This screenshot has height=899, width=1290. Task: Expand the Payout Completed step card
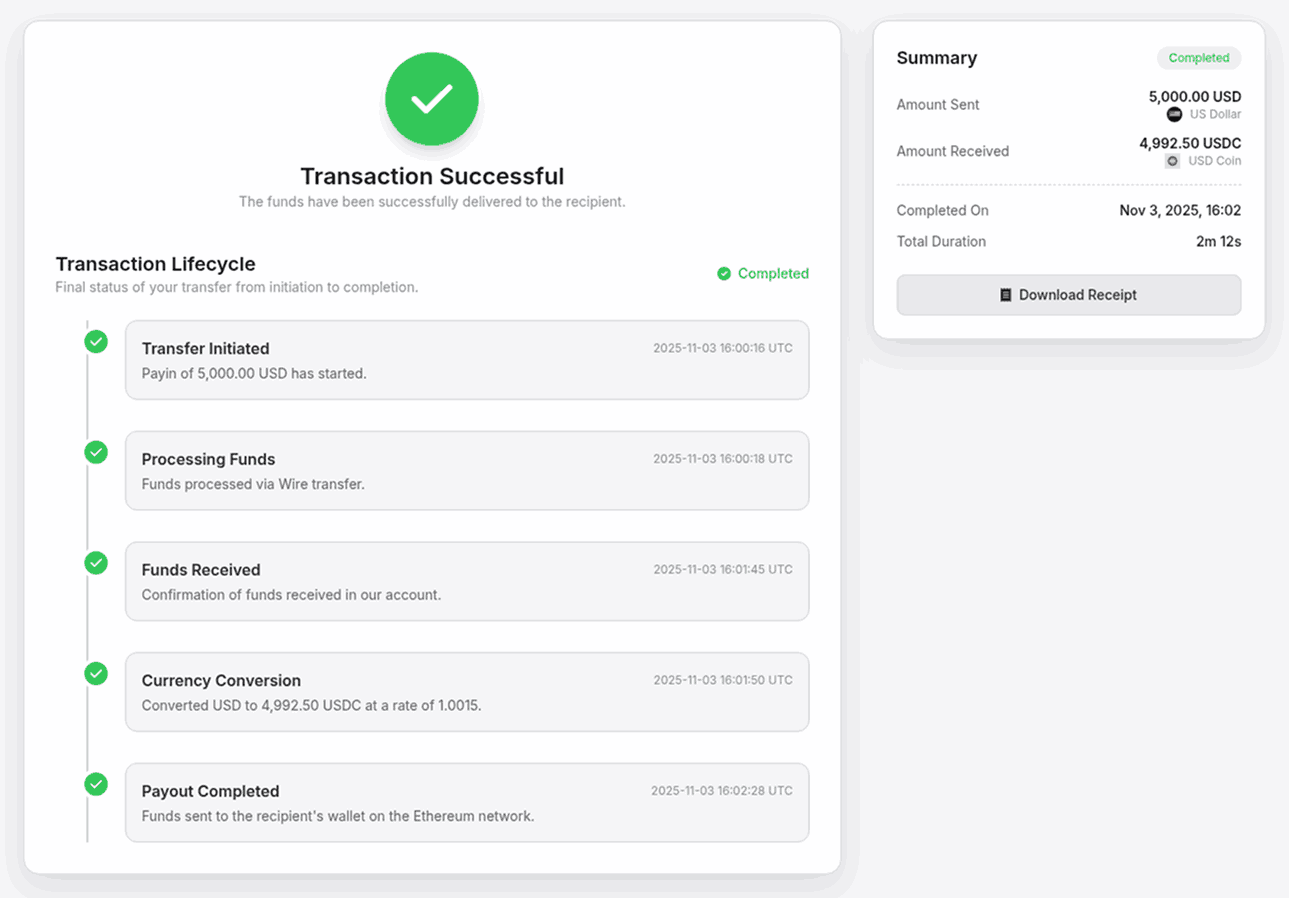[x=467, y=802]
